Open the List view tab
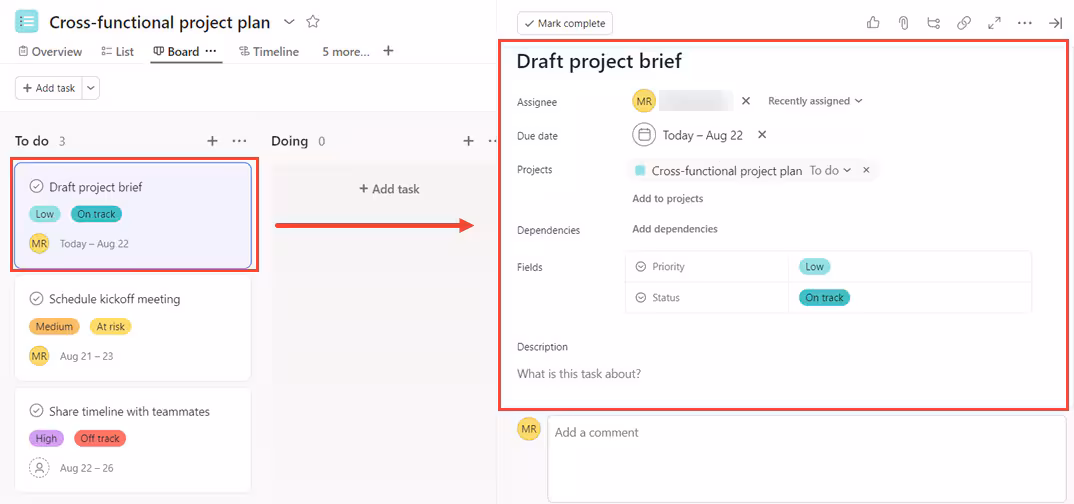 118,52
